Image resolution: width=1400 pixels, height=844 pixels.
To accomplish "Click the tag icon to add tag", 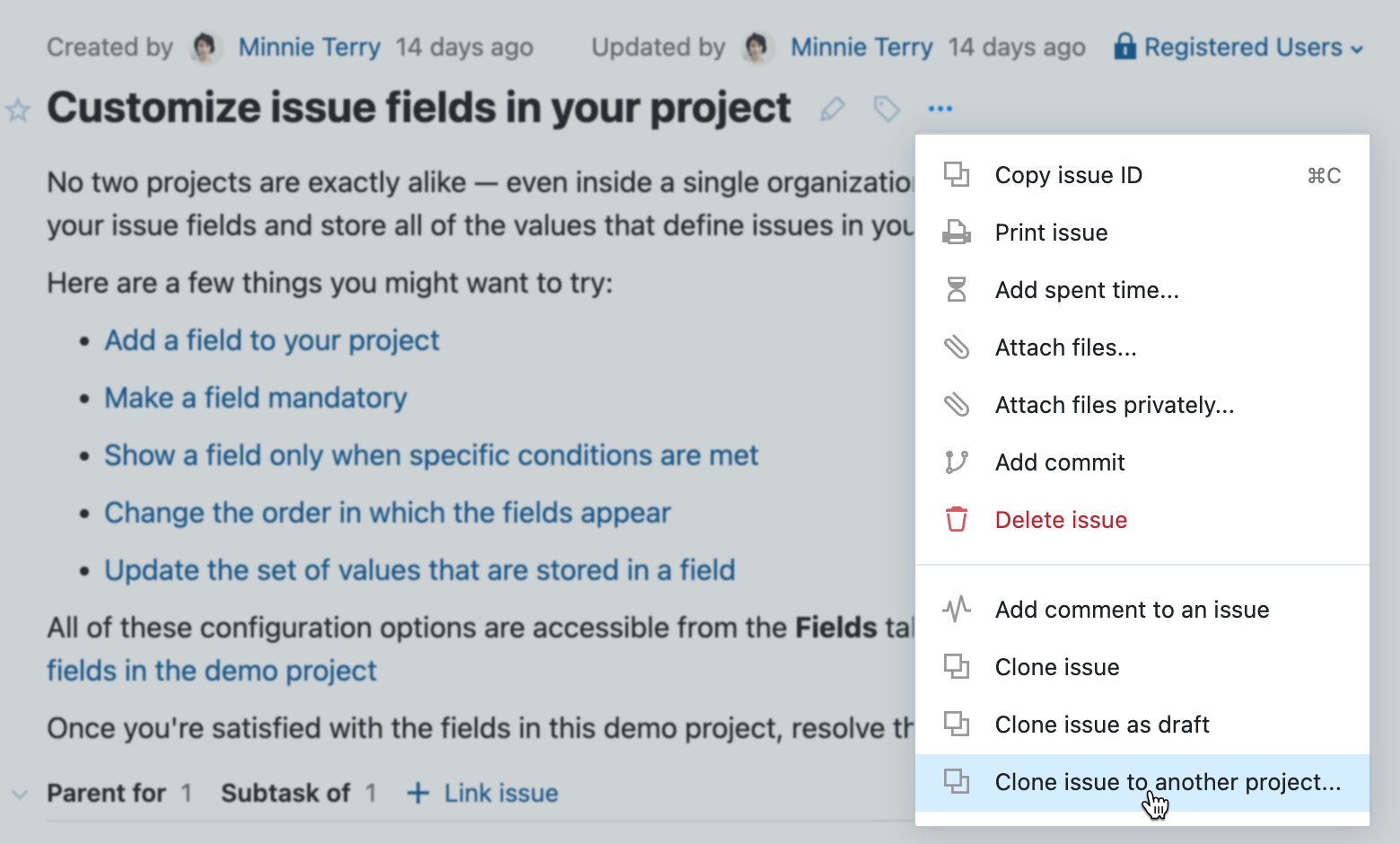I will click(x=887, y=110).
